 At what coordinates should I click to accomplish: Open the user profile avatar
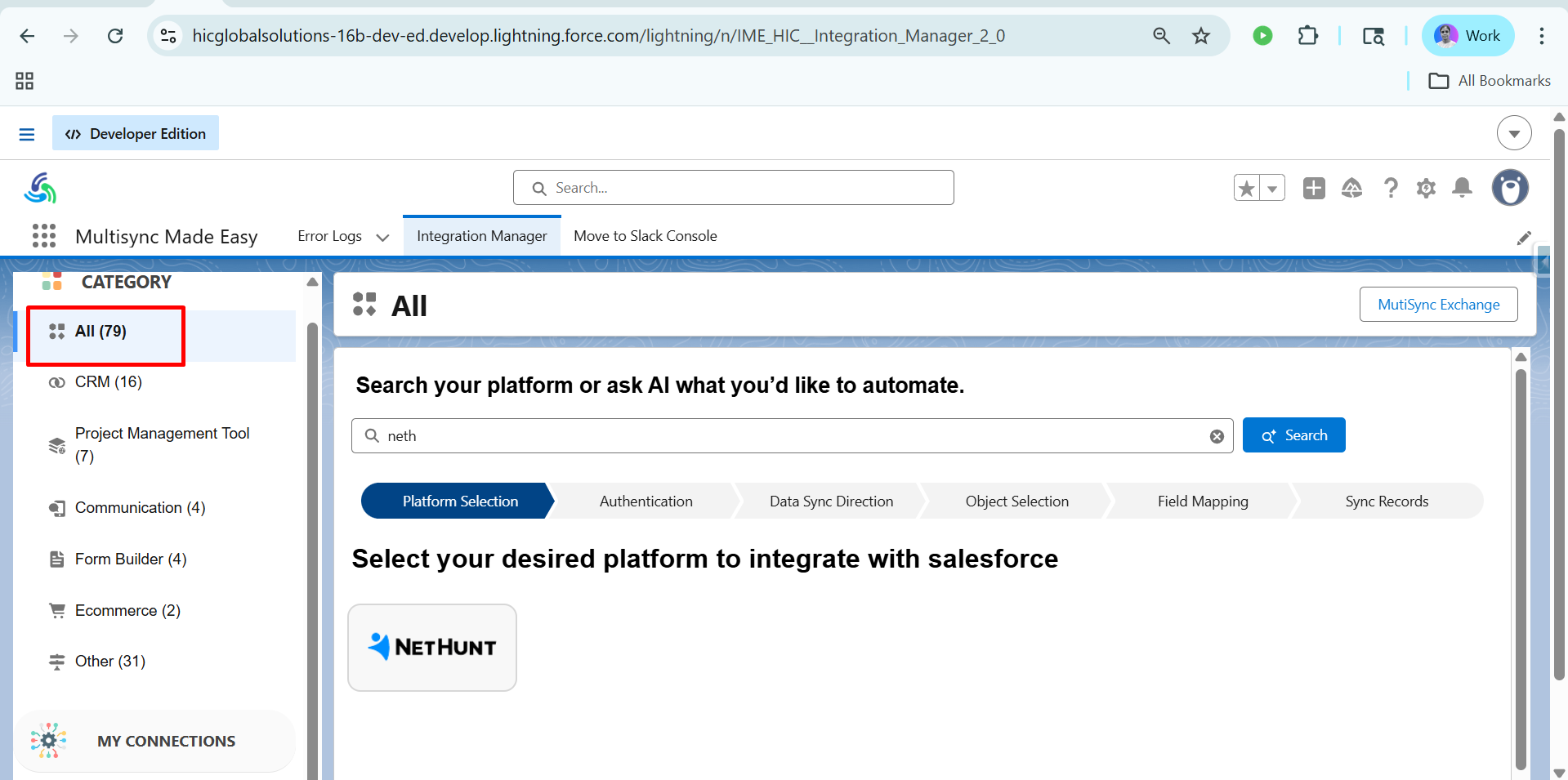1509,188
